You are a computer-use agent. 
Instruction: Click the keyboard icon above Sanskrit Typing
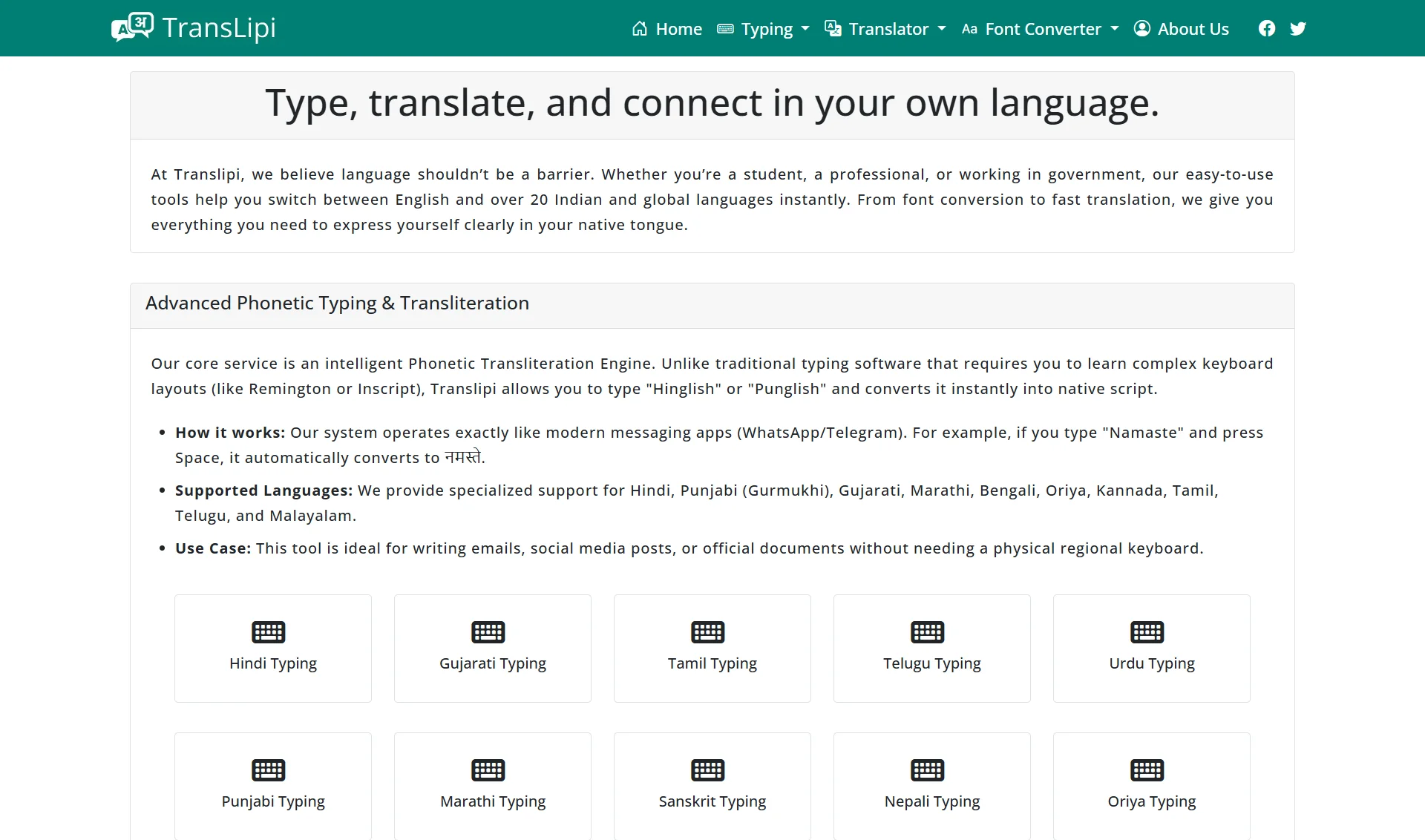click(707, 770)
